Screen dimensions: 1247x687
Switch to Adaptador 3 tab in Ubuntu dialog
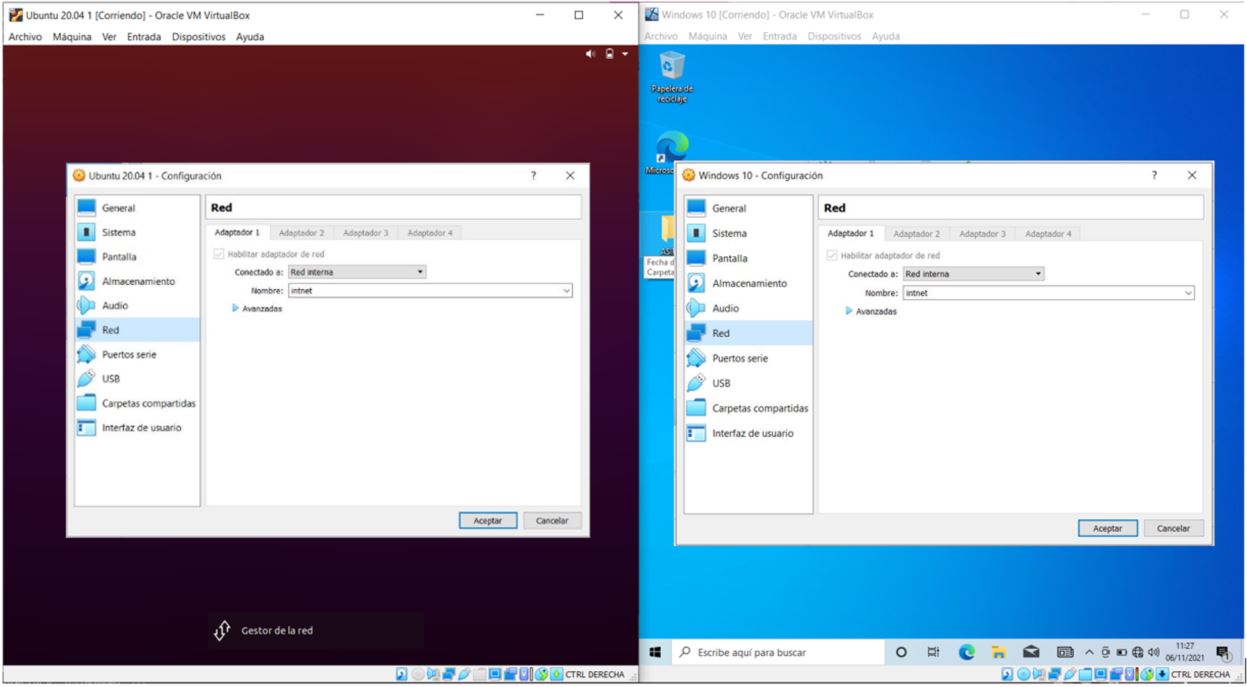365,233
